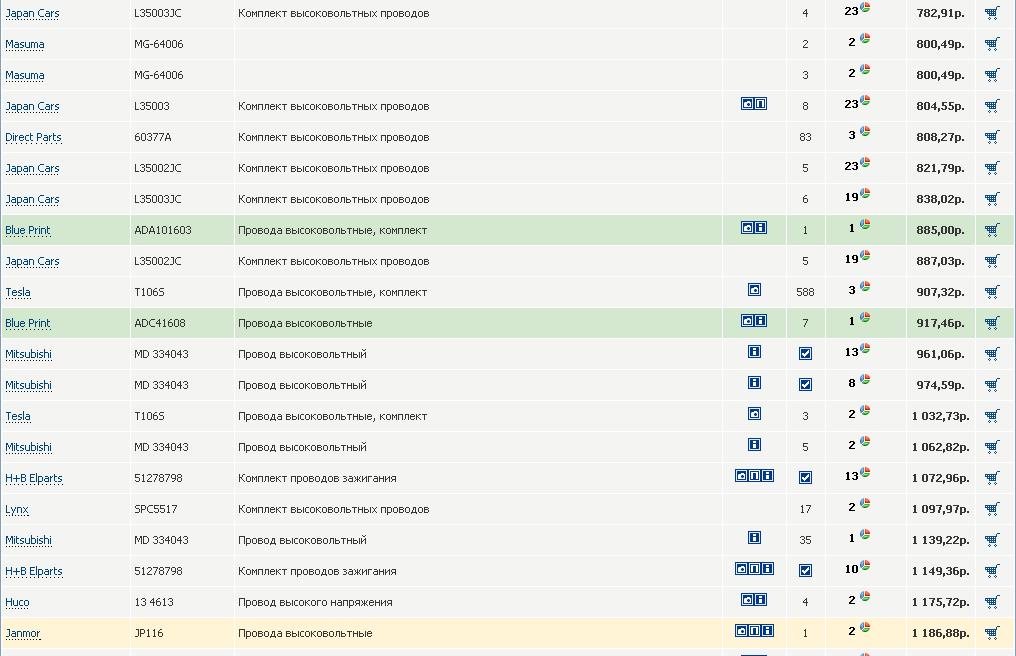Image resolution: width=1016 pixels, height=656 pixels.
Task: Click delivery pie chart for Direct Parts 60377A
Action: [x=865, y=132]
